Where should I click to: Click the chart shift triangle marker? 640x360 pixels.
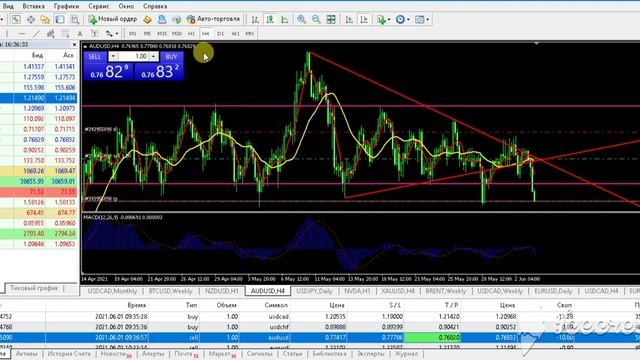tap(536, 43)
